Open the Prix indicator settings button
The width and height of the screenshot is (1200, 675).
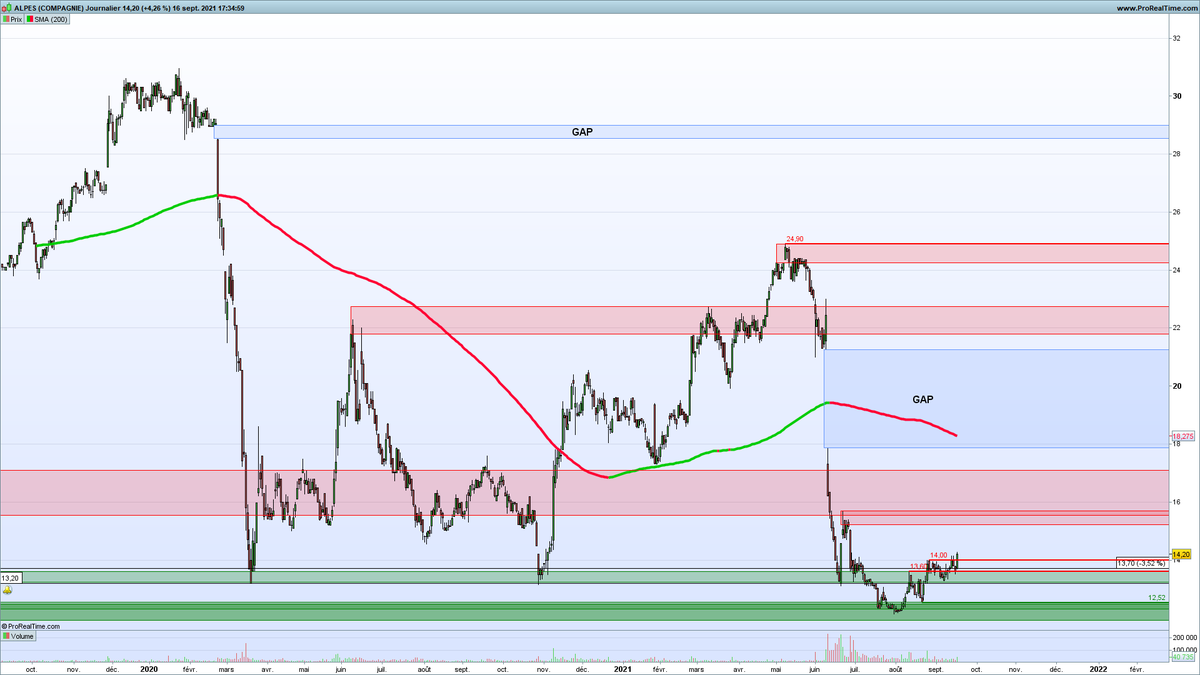pos(14,19)
